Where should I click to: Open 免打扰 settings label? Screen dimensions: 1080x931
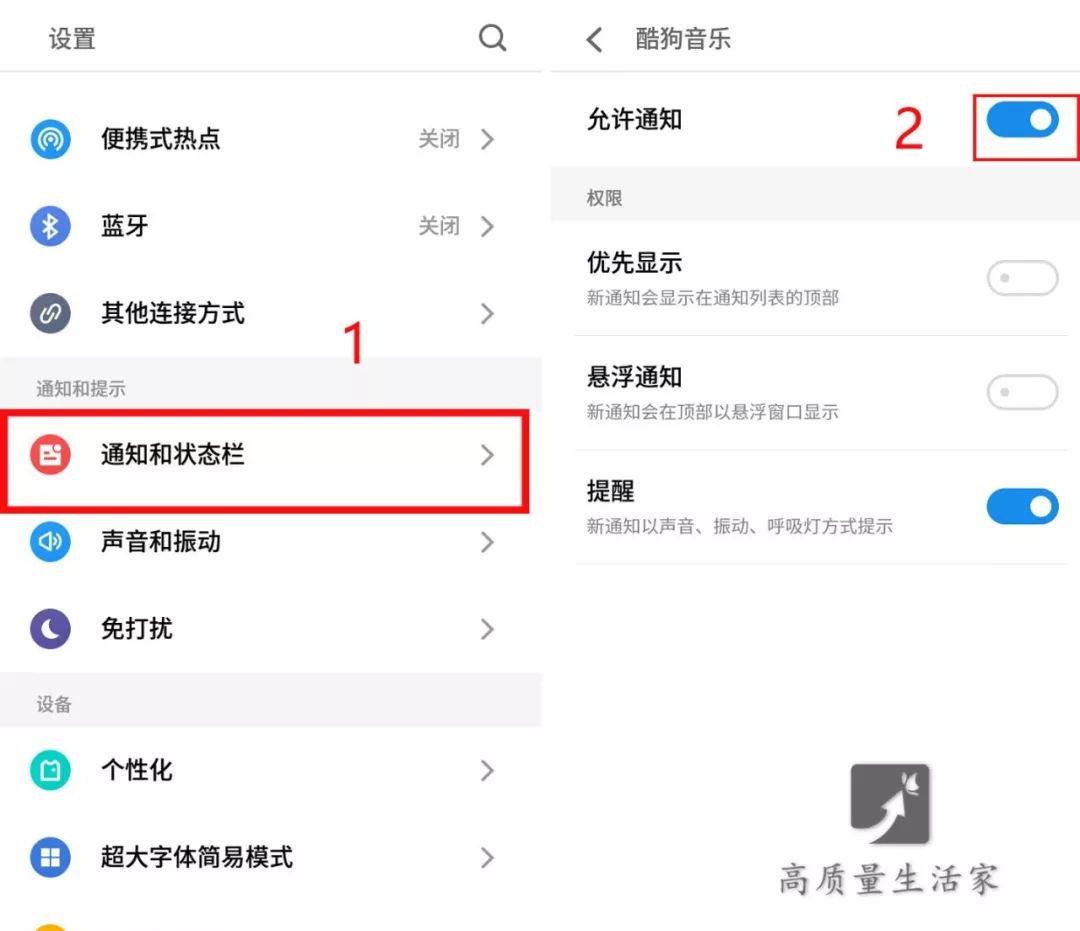tap(136, 629)
